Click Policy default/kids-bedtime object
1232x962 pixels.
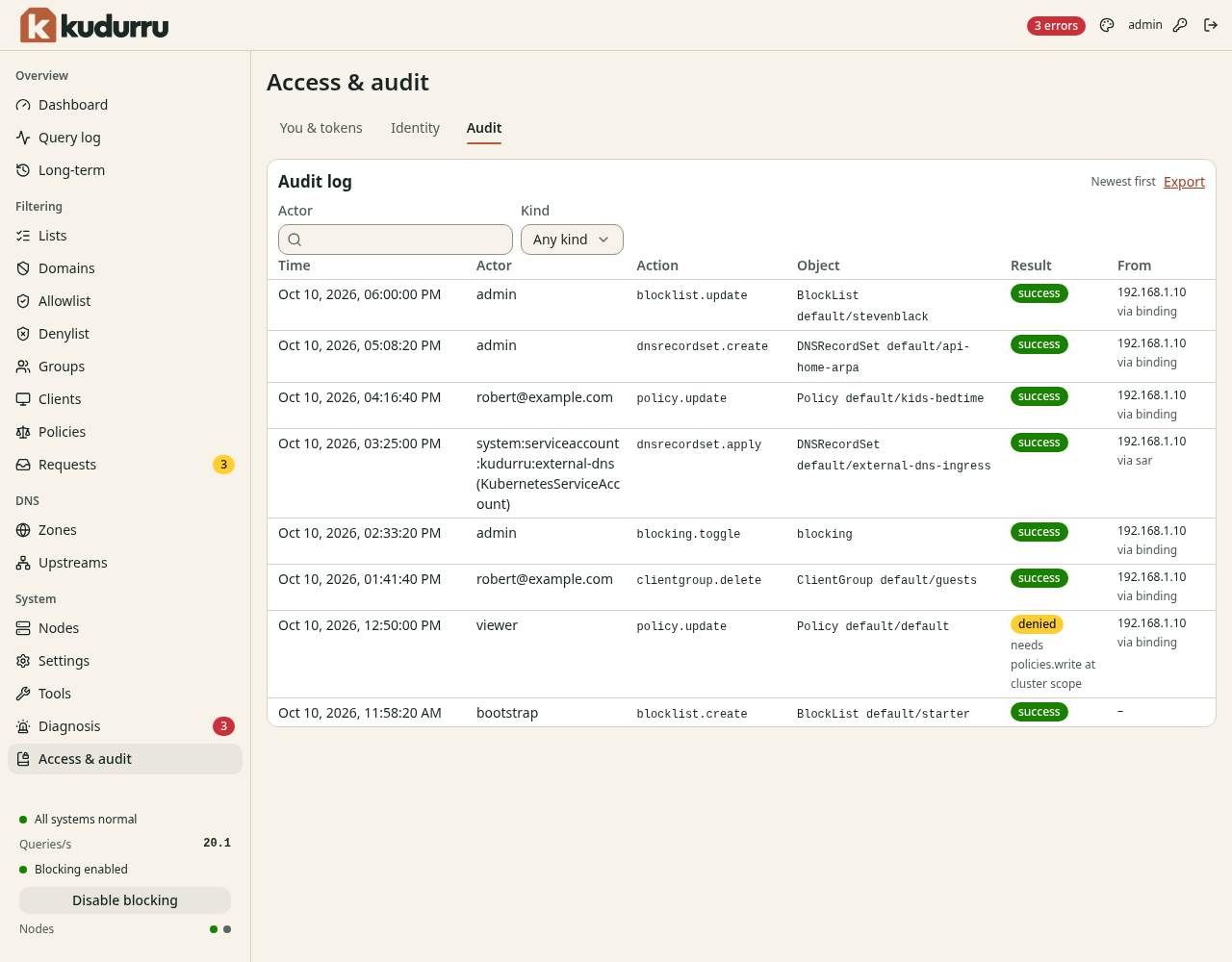click(x=890, y=398)
